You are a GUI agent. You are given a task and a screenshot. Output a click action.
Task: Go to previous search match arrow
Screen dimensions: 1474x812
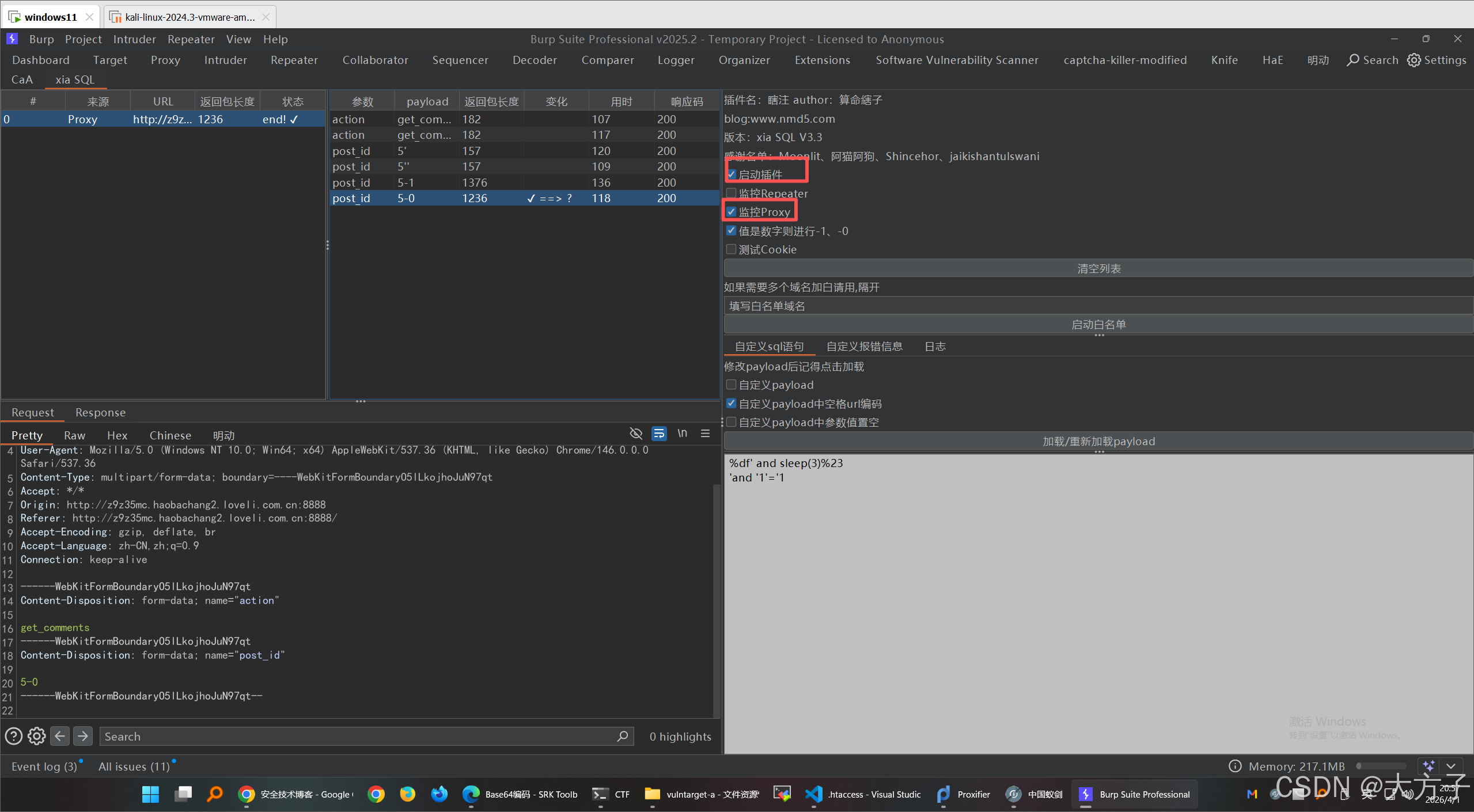pos(60,736)
